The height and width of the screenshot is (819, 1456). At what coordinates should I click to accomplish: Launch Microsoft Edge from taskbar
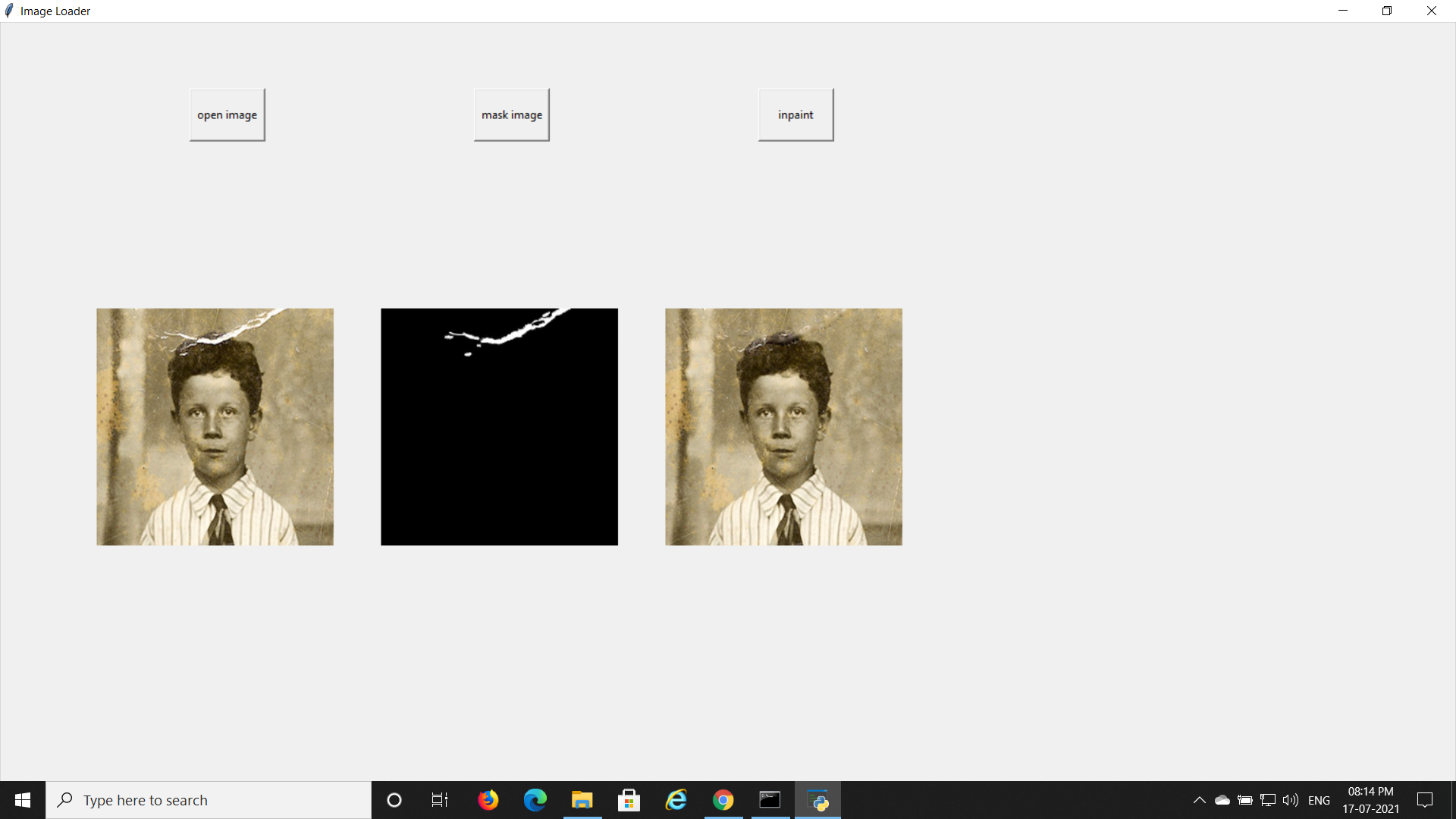point(535,800)
